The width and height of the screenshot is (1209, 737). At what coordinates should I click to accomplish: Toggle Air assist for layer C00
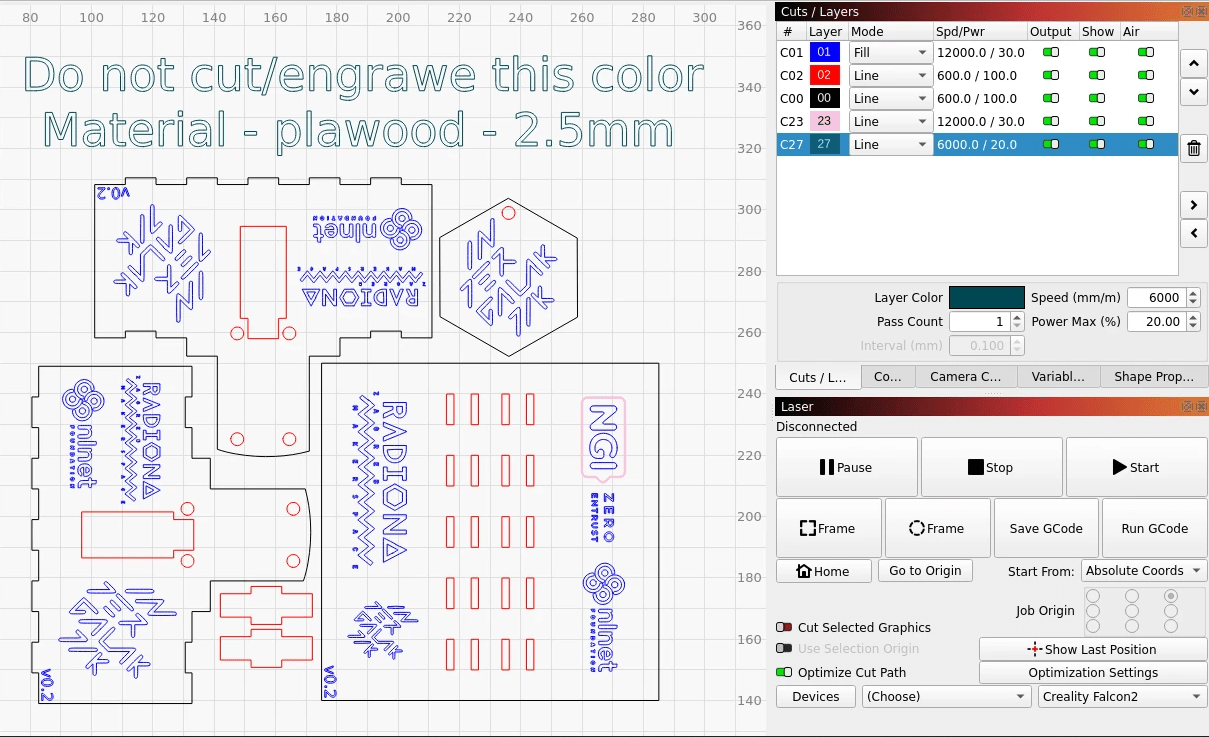[1145, 98]
